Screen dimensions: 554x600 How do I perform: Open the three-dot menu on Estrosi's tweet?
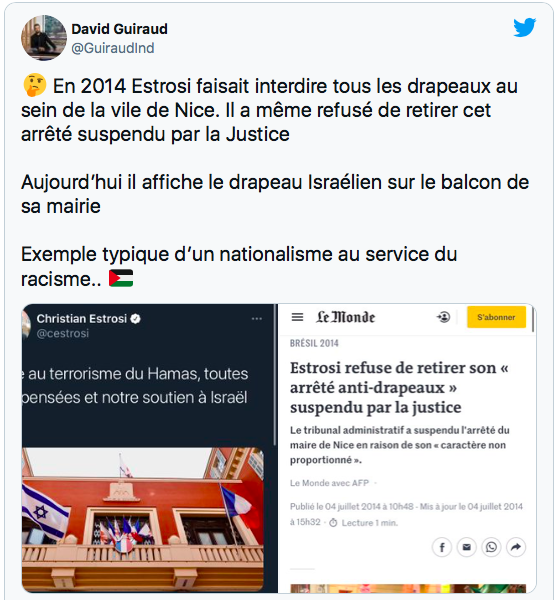(x=257, y=318)
